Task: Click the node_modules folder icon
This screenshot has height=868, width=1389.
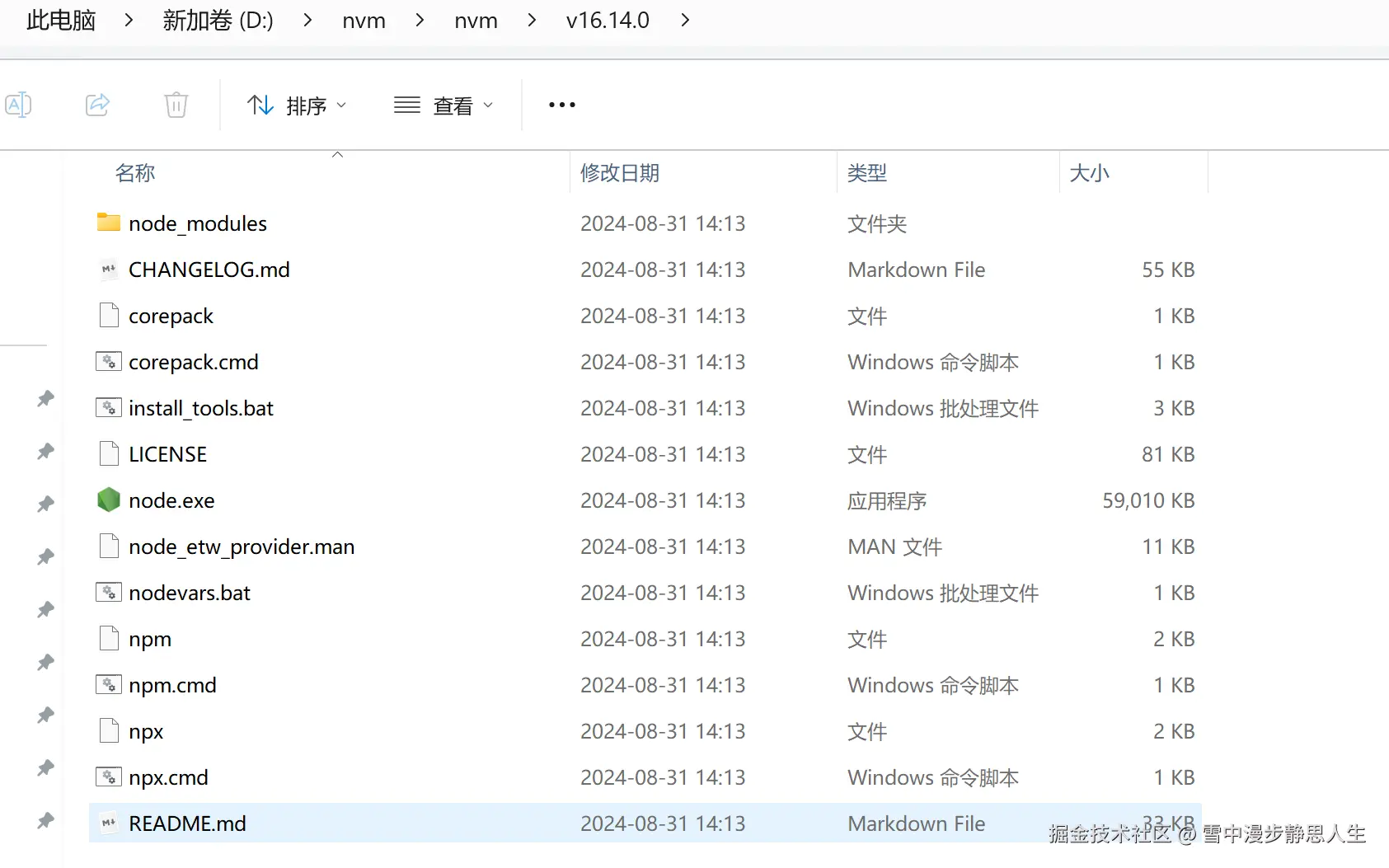Action: (109, 223)
